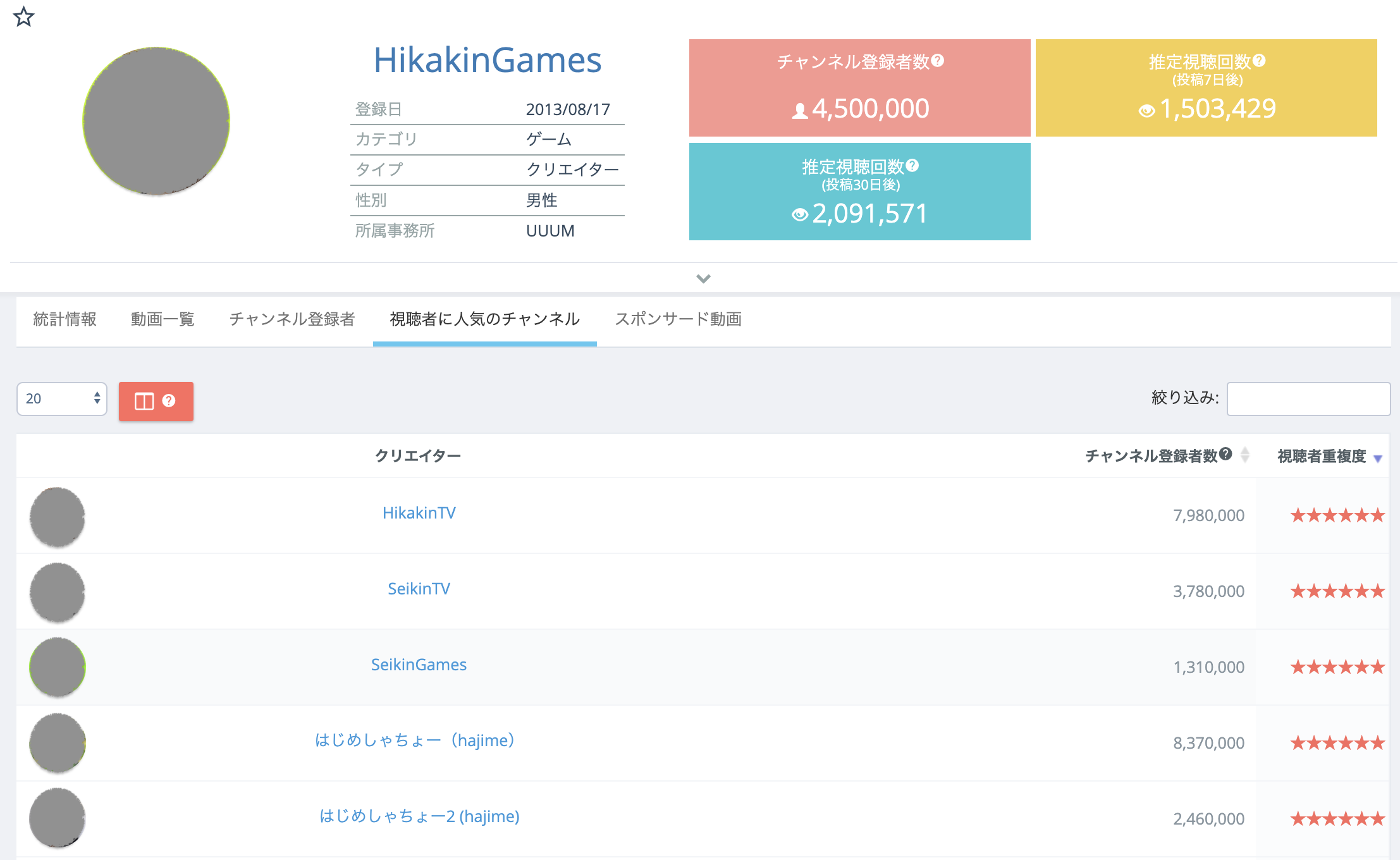Click subscriber count 1,310,000
1400x860 pixels.
coord(1208,667)
